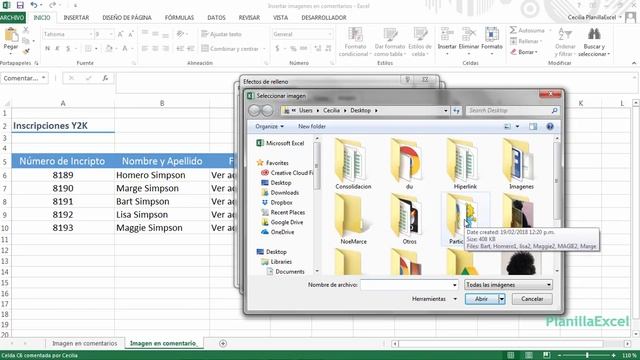Open the Hiperlink folder
Screen dimensions: 640x360
[465, 164]
